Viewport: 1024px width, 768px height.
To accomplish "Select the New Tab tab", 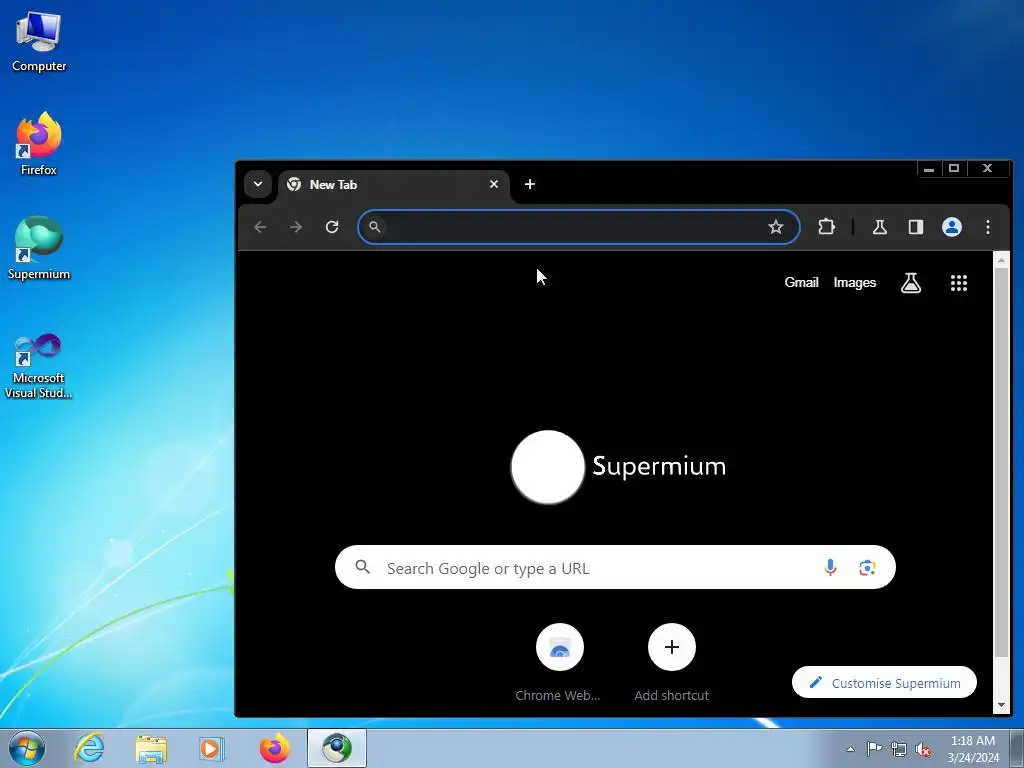I will [394, 185].
